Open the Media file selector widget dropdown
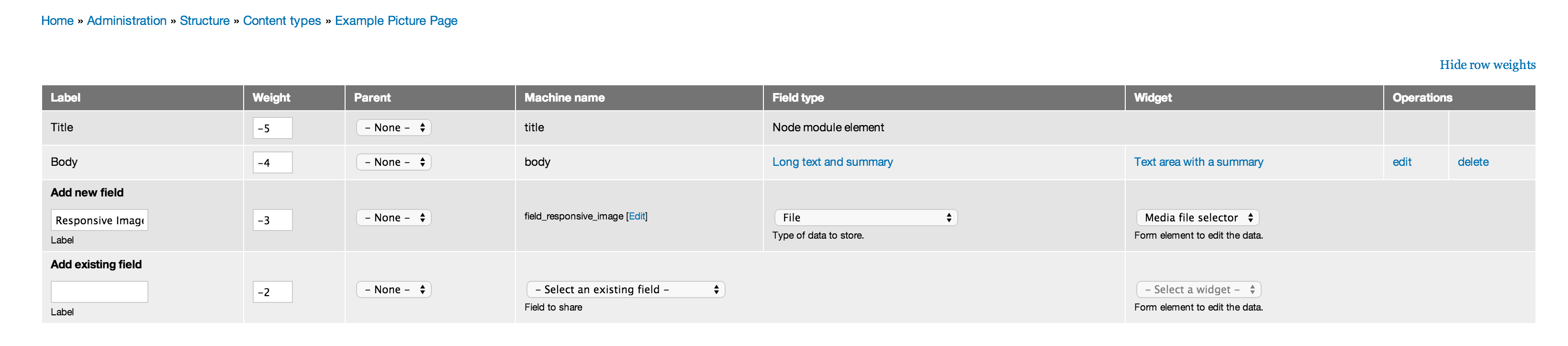 pyautogui.click(x=1198, y=218)
